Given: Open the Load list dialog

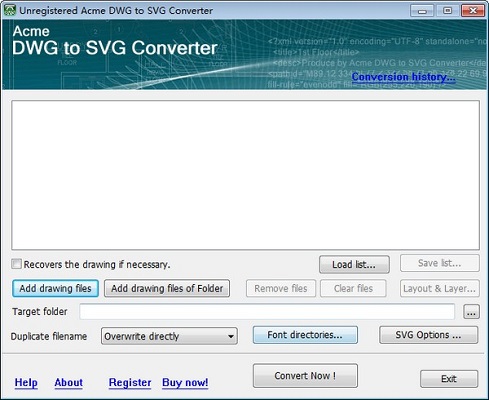Looking at the screenshot, I should (x=354, y=265).
